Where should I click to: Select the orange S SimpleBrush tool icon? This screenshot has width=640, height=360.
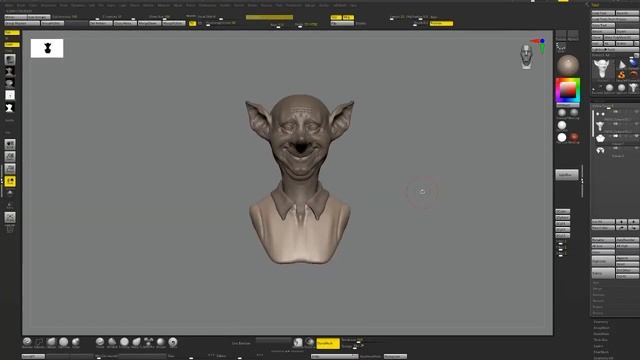pyautogui.click(x=622, y=75)
